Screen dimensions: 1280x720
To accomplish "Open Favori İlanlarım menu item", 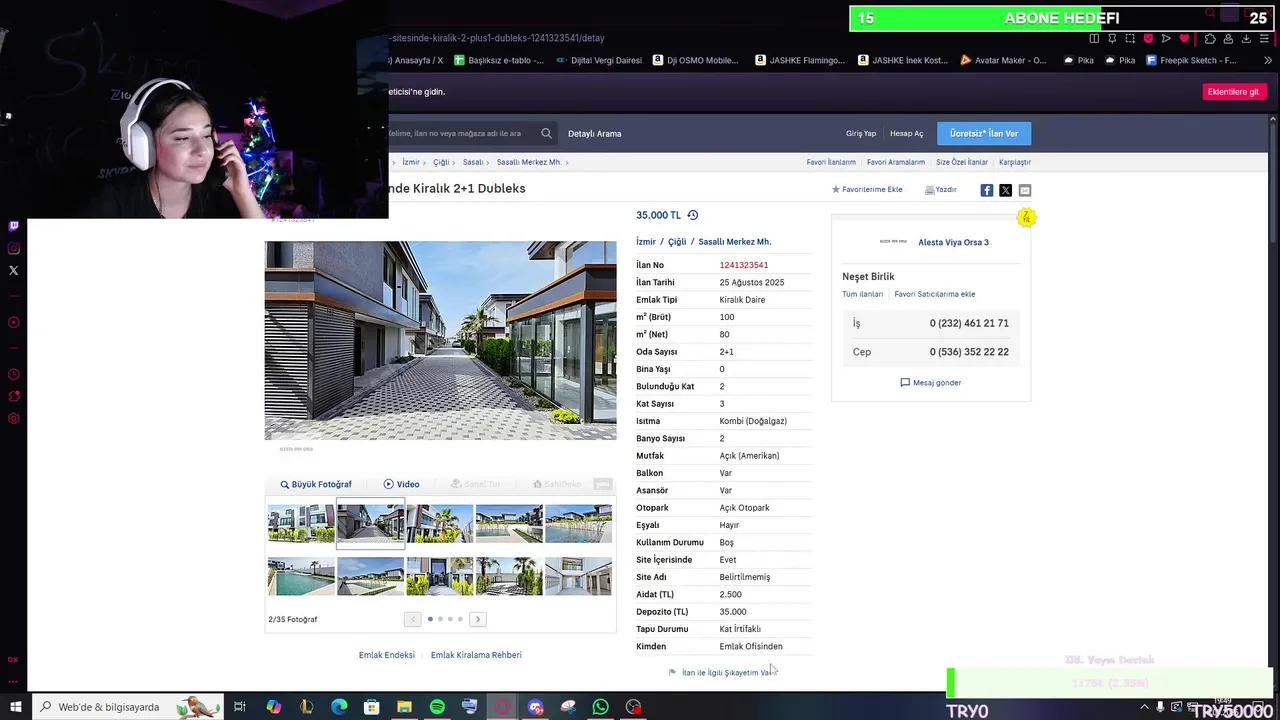I will 831,162.
